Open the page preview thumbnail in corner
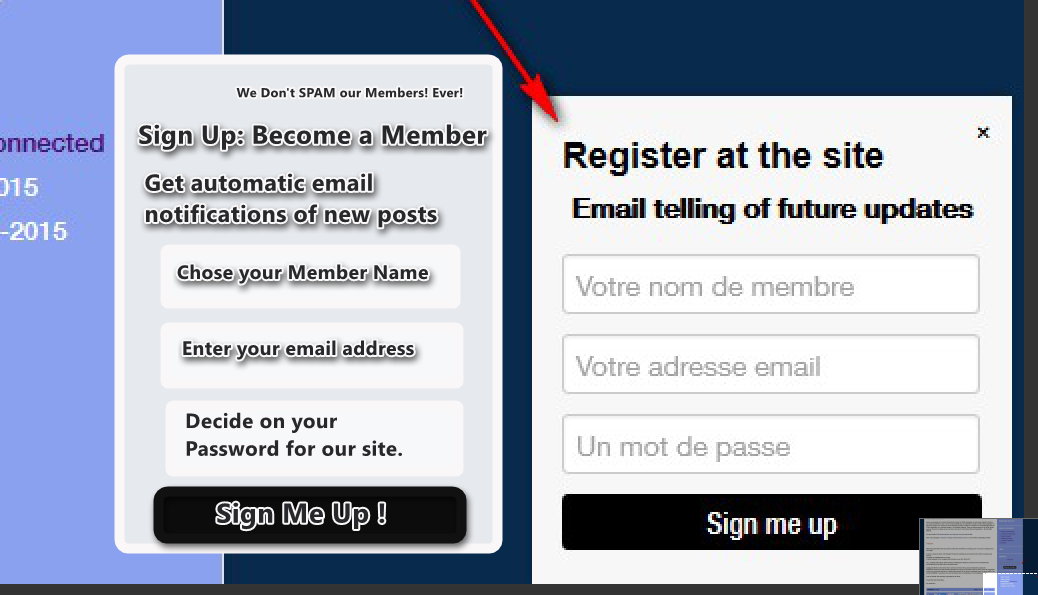The height and width of the screenshot is (595, 1038). coord(978,557)
